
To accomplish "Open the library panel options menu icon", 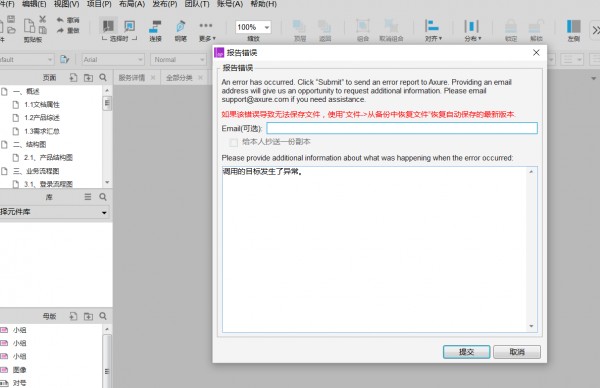I will [88, 197].
